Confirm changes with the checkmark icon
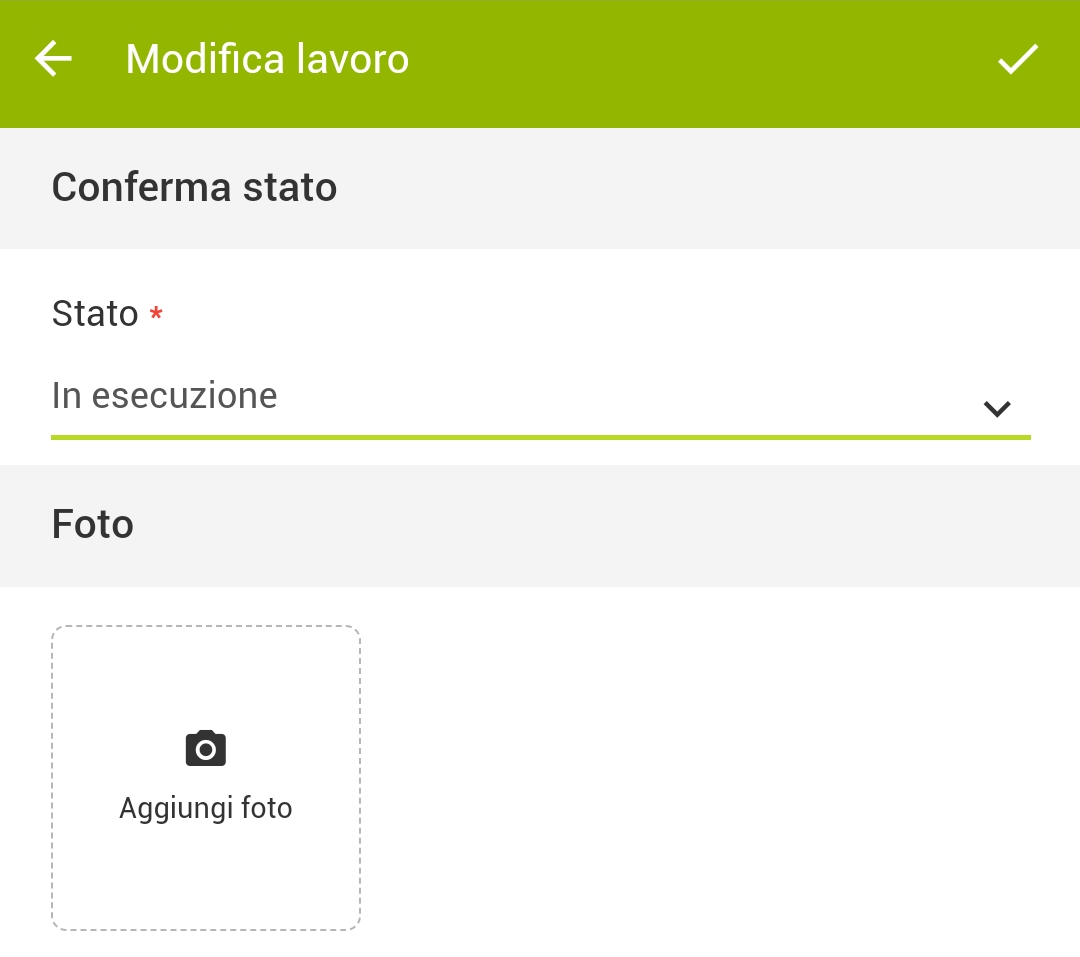Viewport: 1080px width, 957px height. coord(1018,60)
